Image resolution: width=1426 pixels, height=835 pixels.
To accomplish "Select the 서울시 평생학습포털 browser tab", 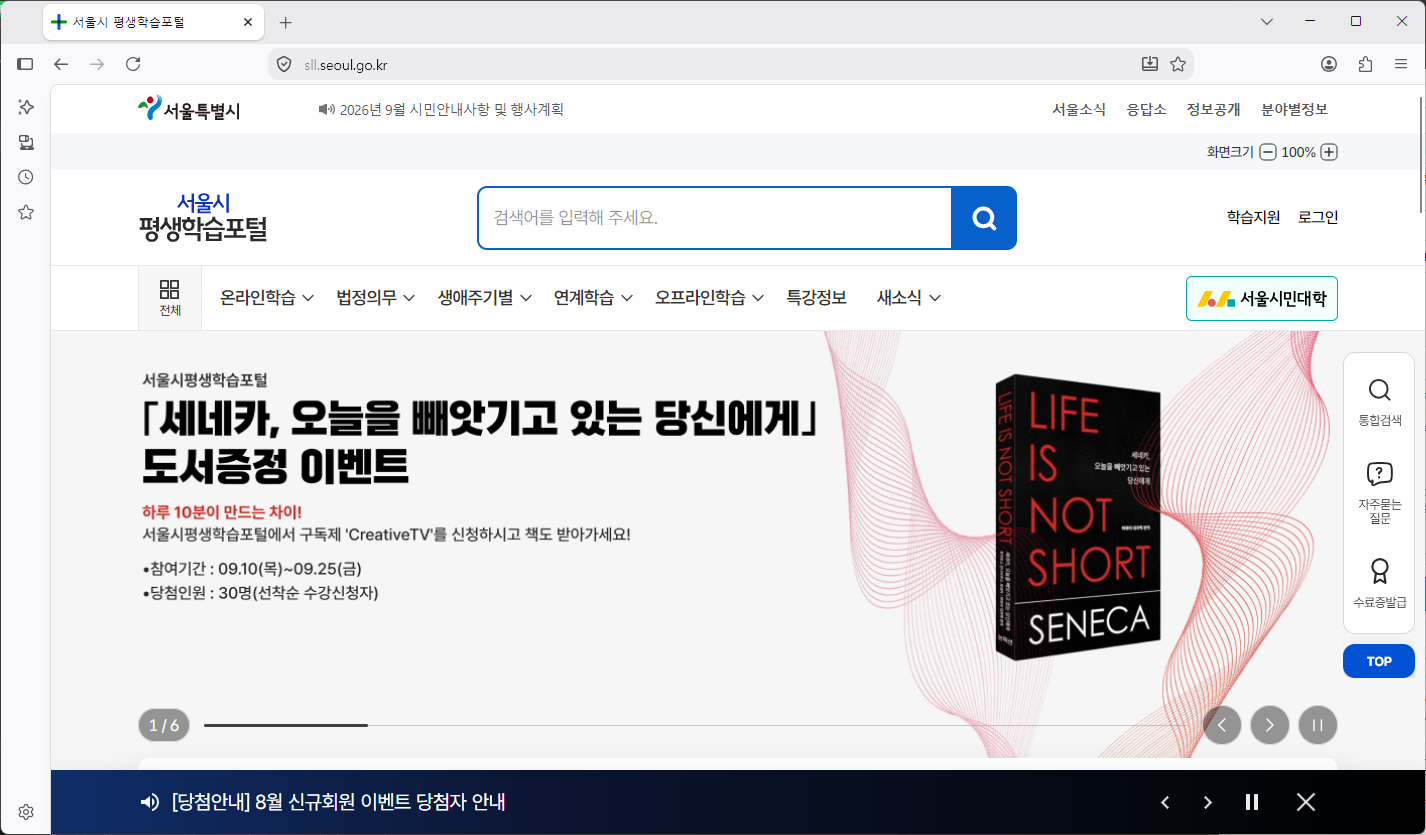I will (x=155, y=22).
